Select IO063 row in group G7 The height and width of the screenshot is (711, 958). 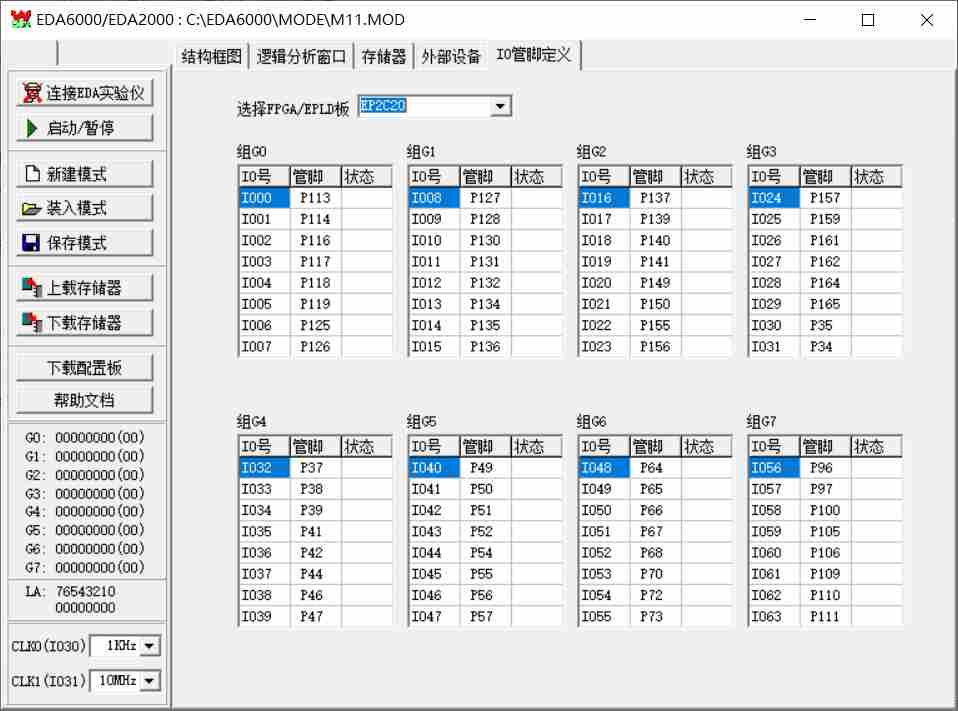(x=773, y=617)
